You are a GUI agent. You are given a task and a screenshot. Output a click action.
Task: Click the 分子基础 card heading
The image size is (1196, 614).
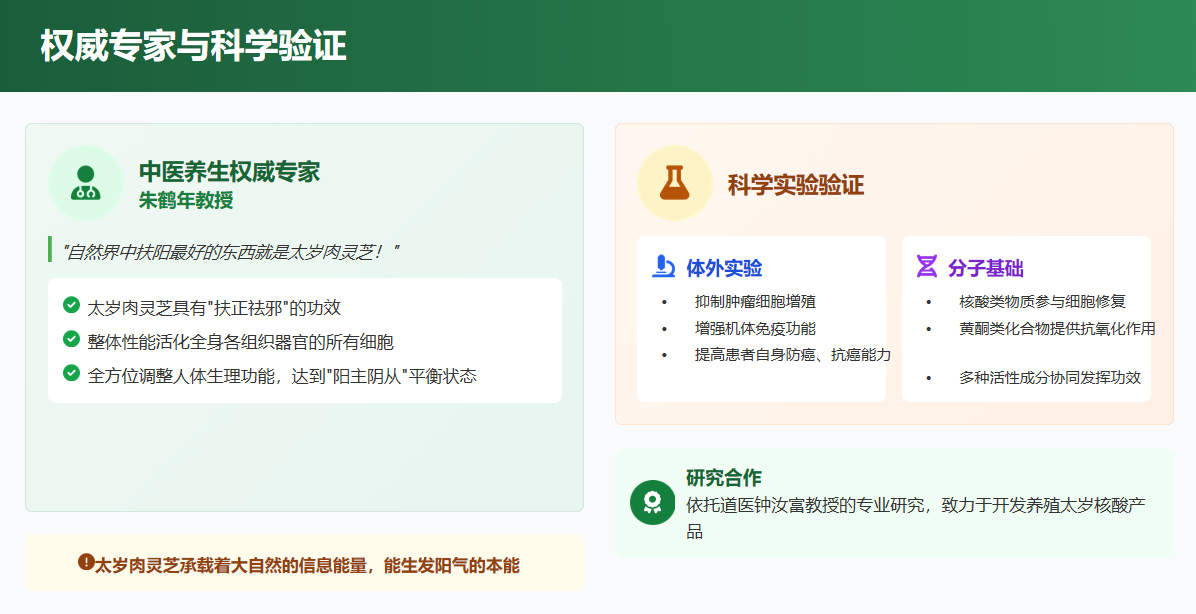pyautogui.click(x=985, y=268)
